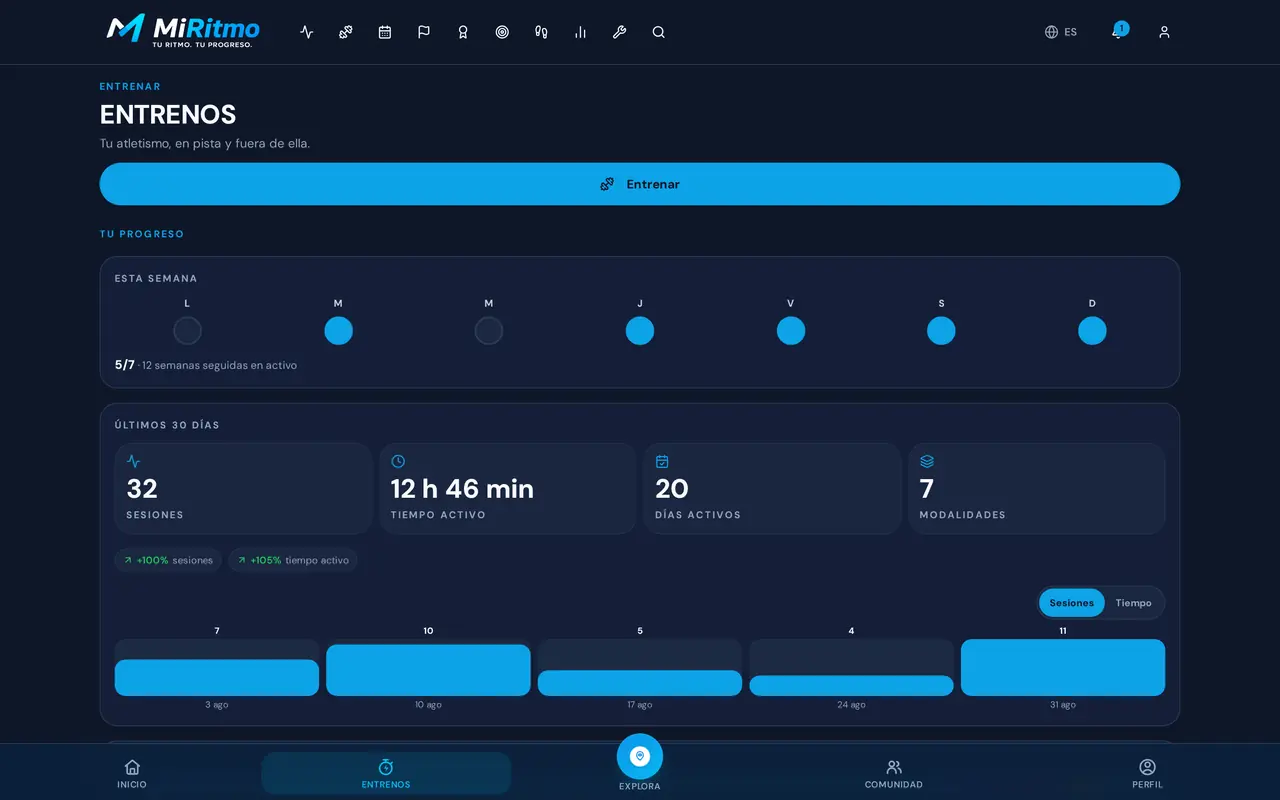Click the blue Entrenar button
Viewport: 1280px width, 800px height.
pyautogui.click(x=640, y=184)
